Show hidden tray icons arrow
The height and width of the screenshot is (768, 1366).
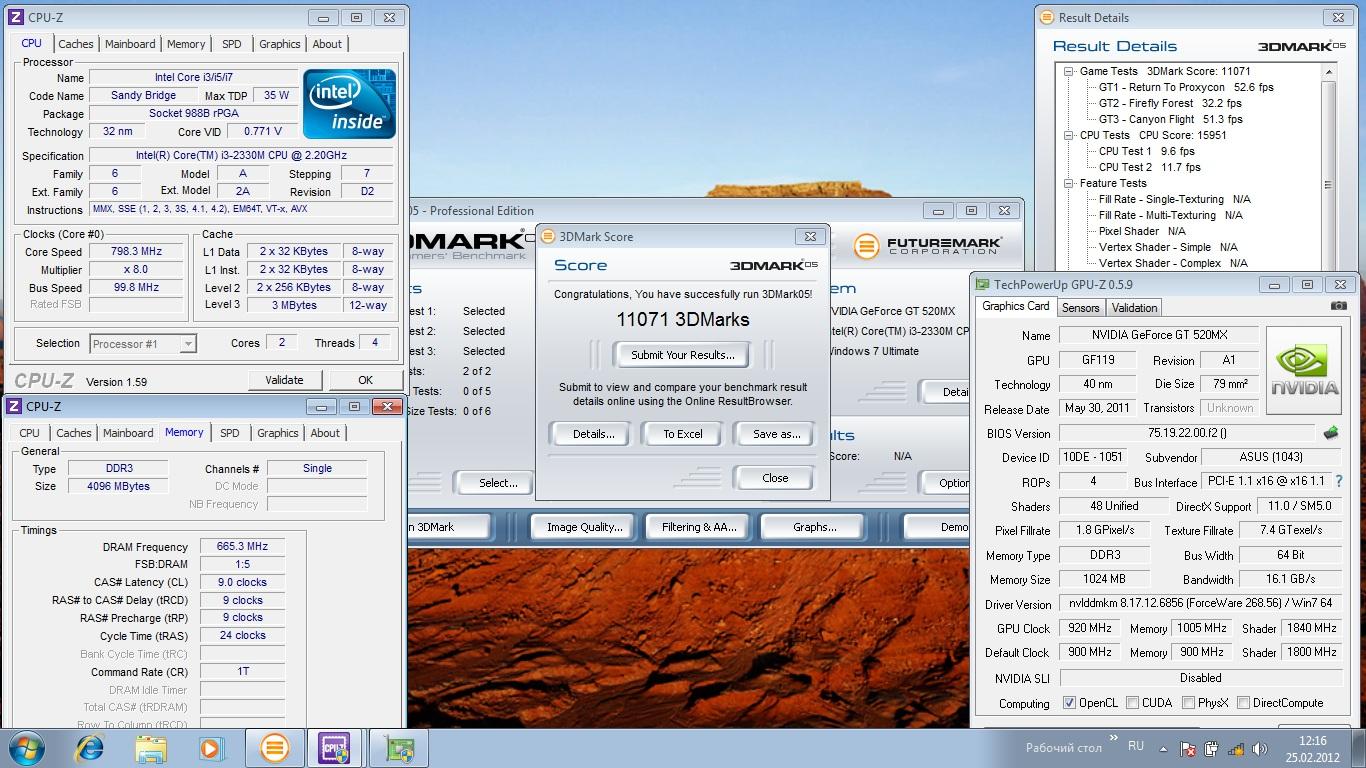(1161, 748)
